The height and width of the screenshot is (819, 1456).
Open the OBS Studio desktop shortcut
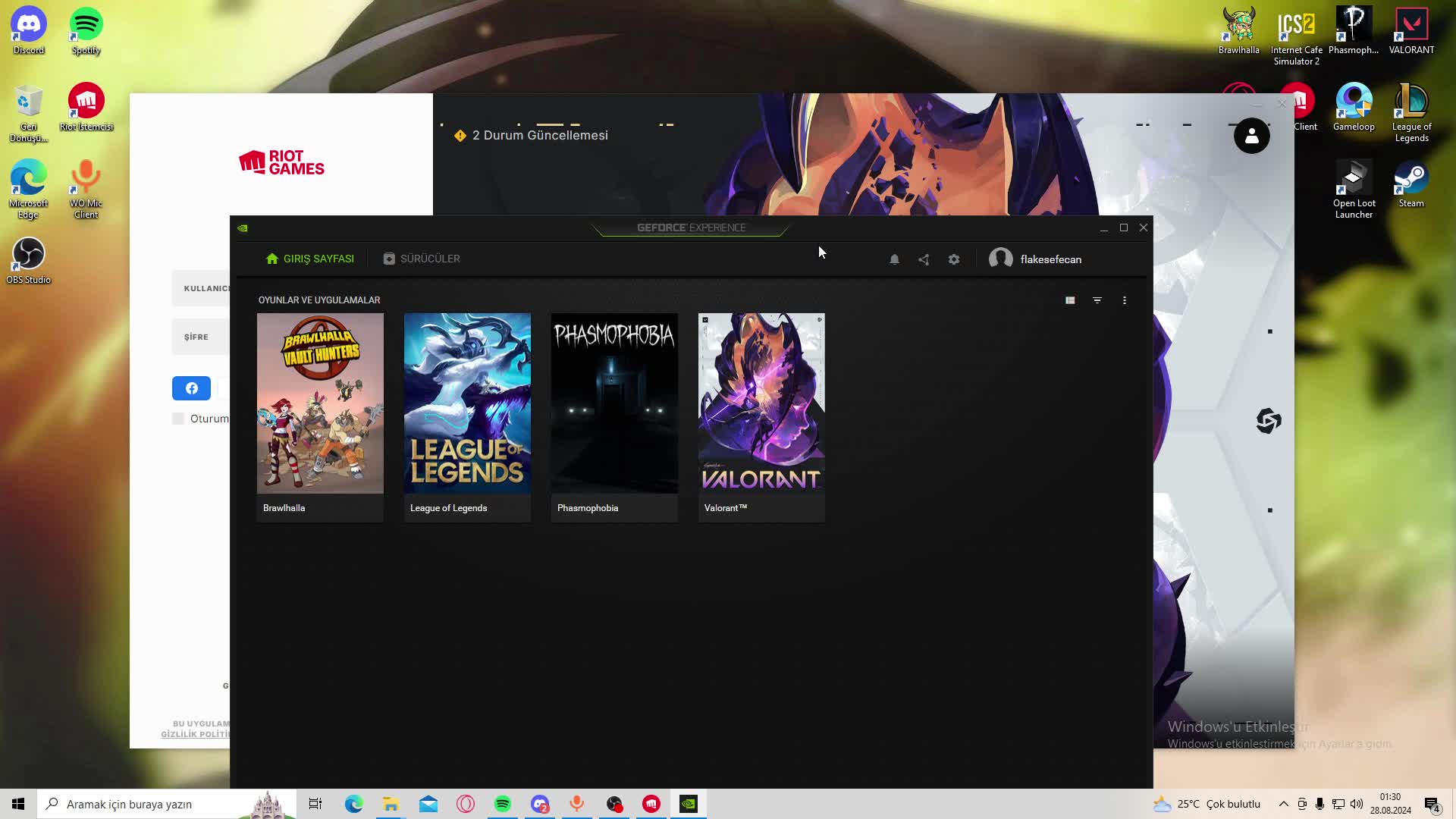click(x=29, y=261)
